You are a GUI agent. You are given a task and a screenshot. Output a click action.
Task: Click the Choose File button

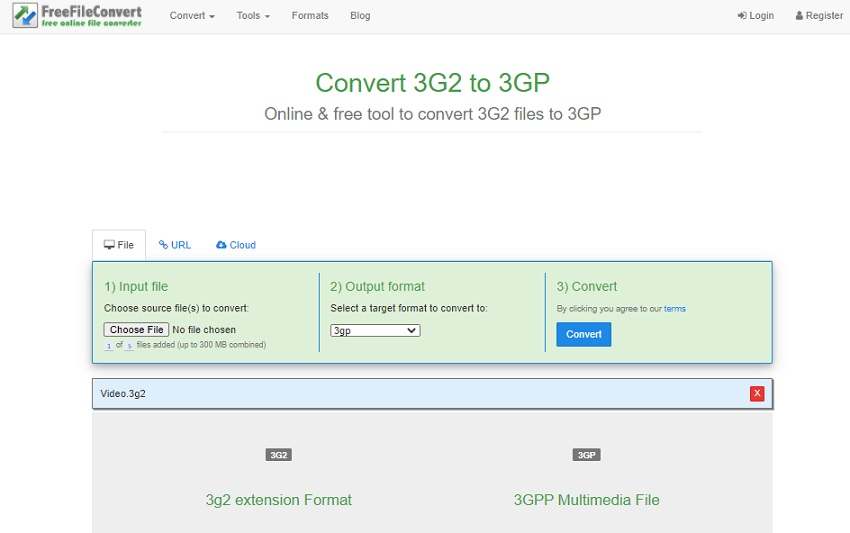coord(137,330)
